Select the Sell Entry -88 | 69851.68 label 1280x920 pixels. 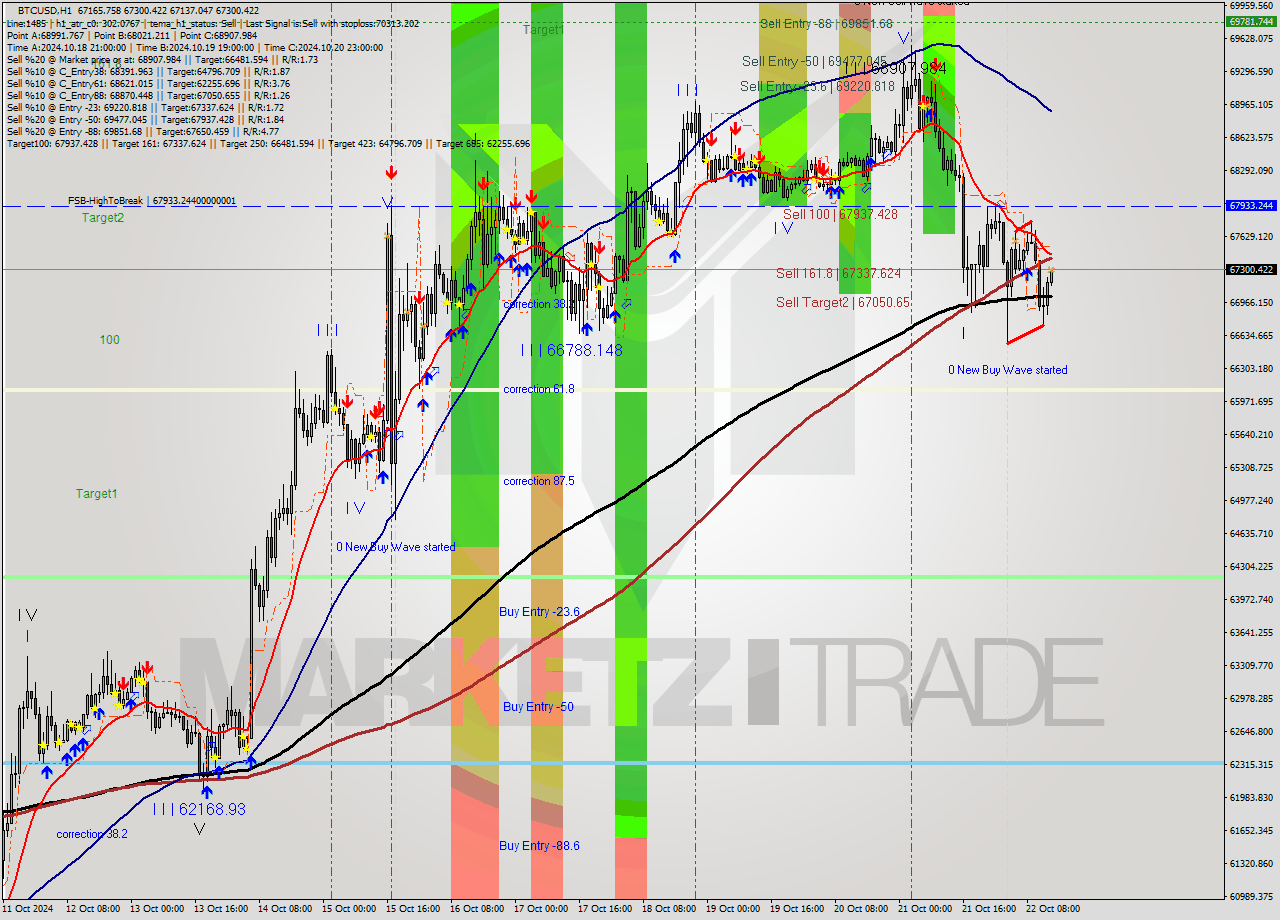826,23
